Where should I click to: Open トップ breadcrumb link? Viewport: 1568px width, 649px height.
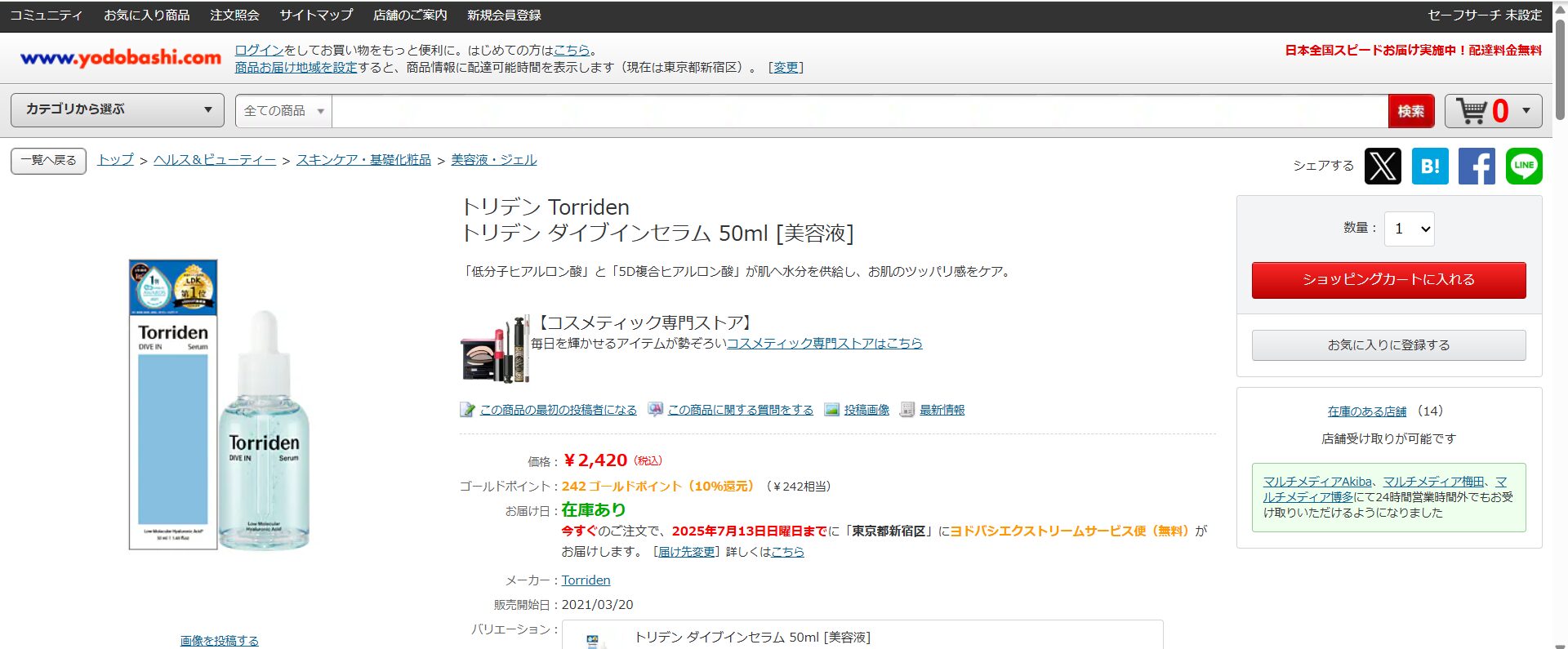point(115,160)
